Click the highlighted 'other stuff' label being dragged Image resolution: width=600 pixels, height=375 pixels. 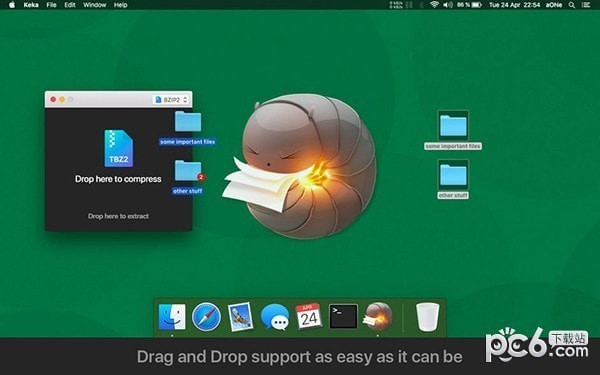pyautogui.click(x=188, y=191)
